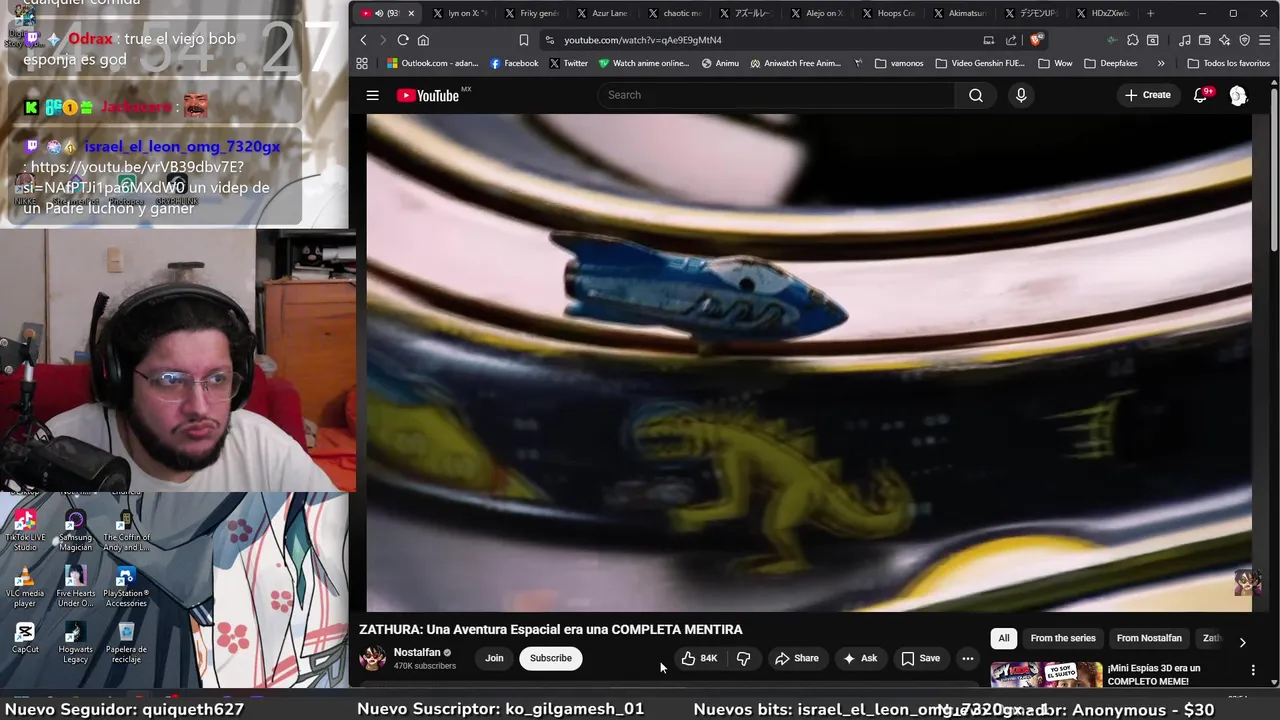
Task: Reload the page with the browser refresh icon
Action: pos(403,40)
